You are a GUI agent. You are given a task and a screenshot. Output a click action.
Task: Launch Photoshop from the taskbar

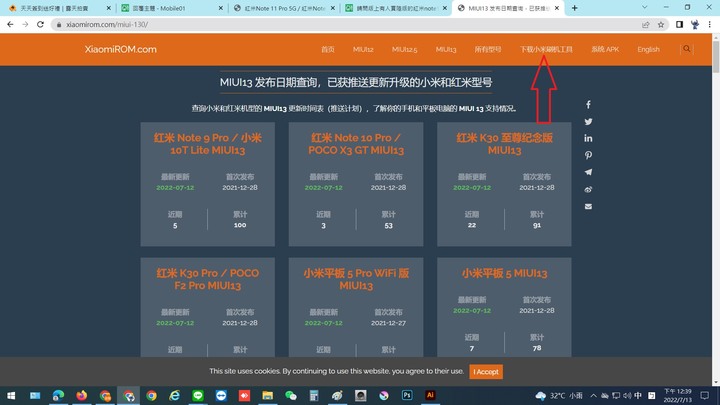pyautogui.click(x=407, y=395)
